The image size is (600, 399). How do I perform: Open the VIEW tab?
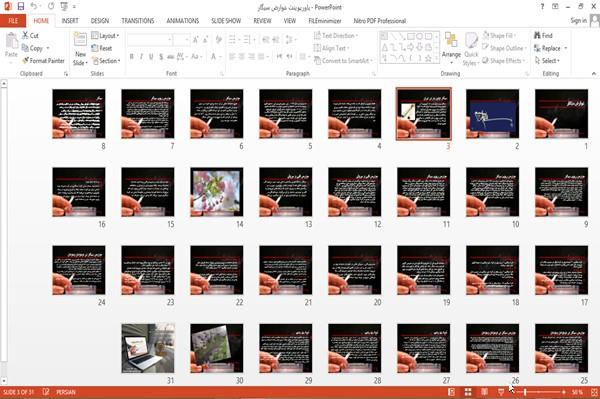pos(290,21)
